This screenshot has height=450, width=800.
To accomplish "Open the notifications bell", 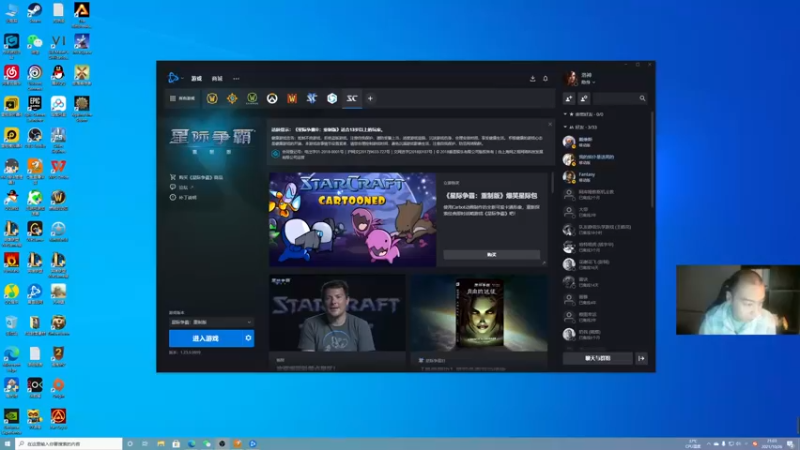I will point(545,79).
